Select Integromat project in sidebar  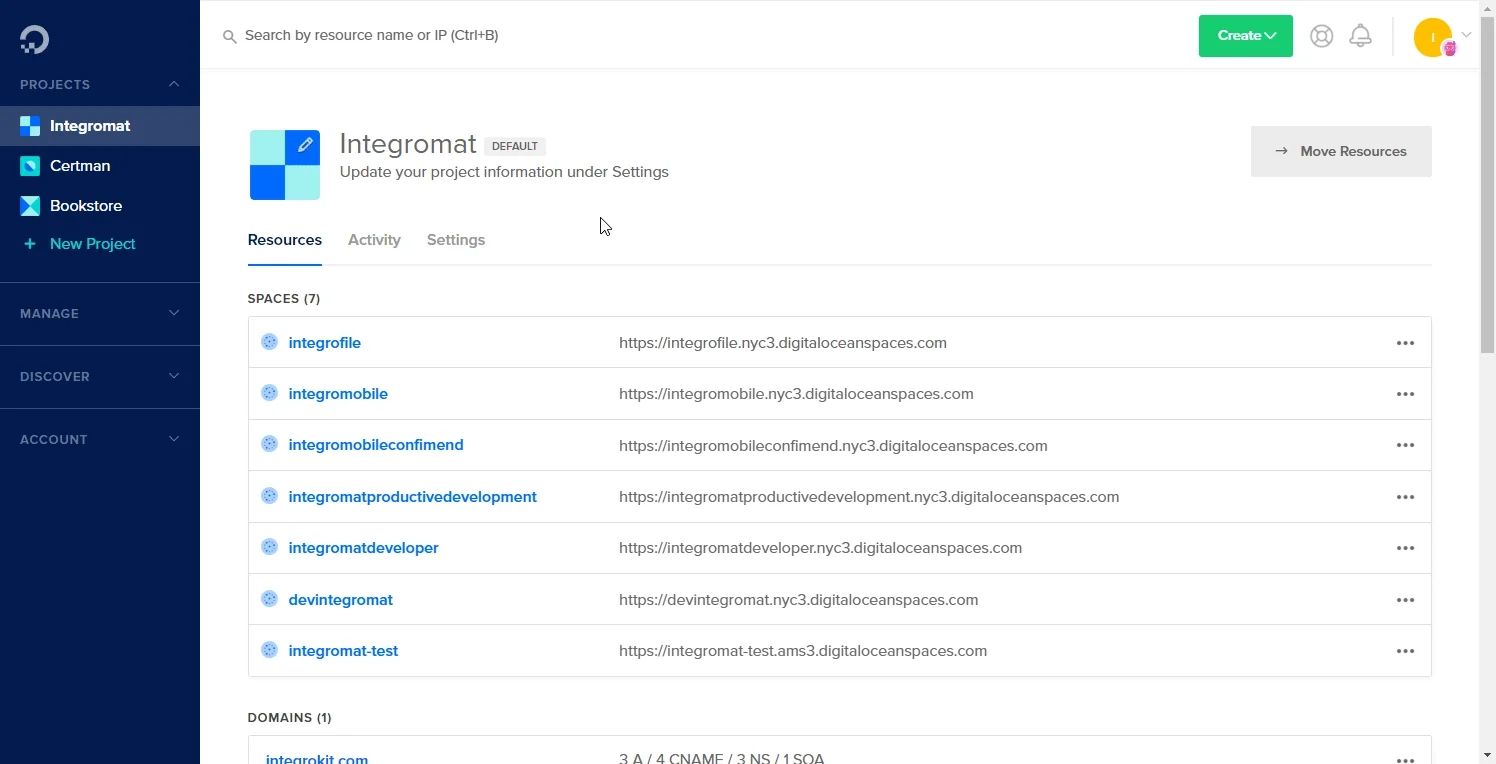pos(100,126)
